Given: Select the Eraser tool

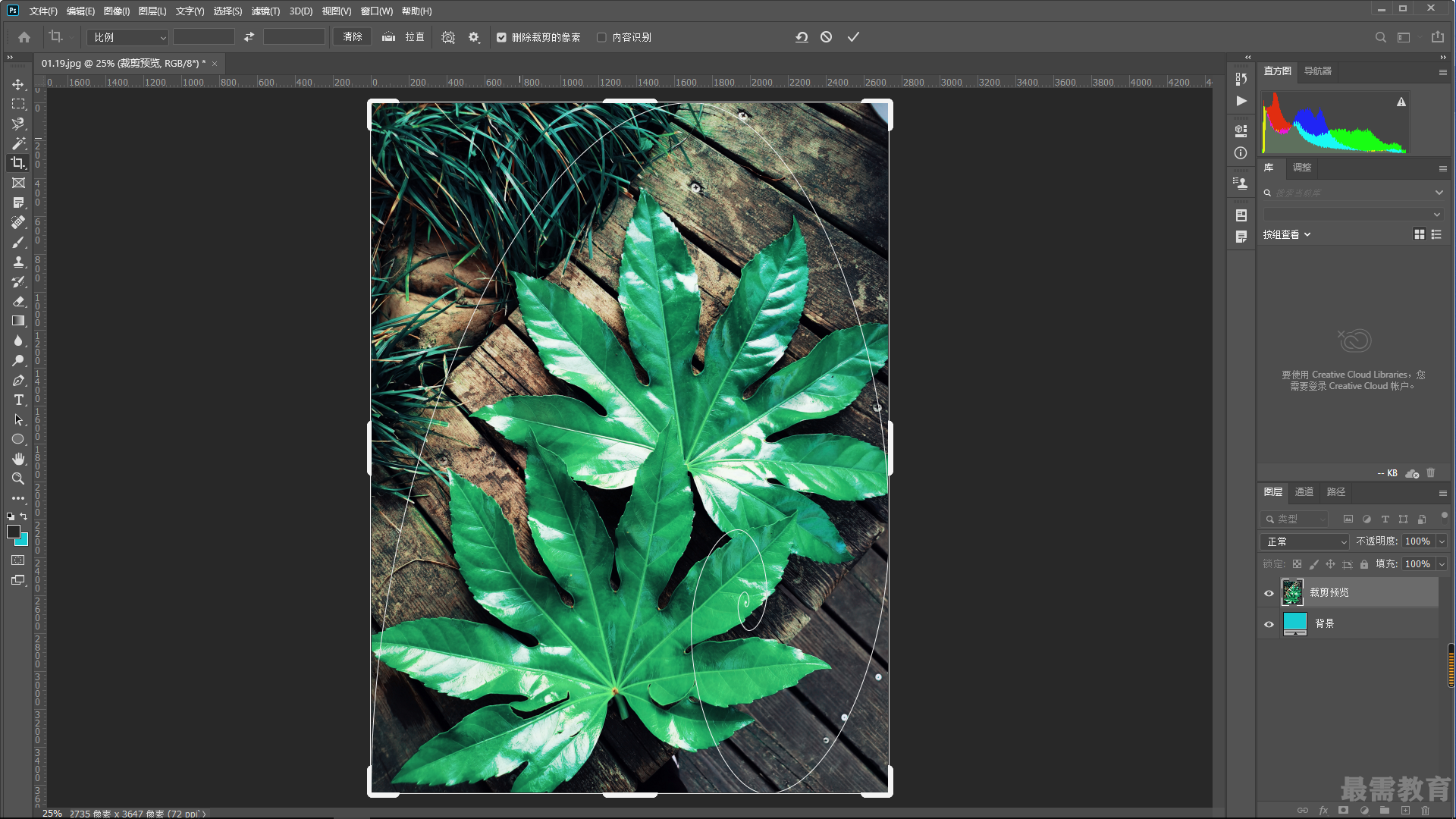Looking at the screenshot, I should (x=18, y=301).
